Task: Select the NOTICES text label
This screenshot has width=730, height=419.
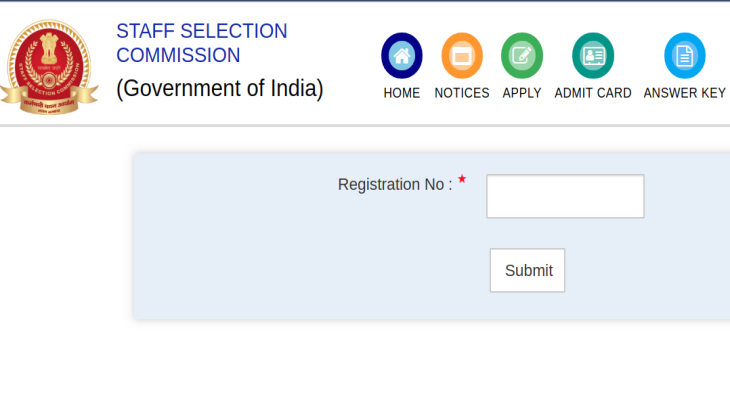Action: [x=462, y=93]
